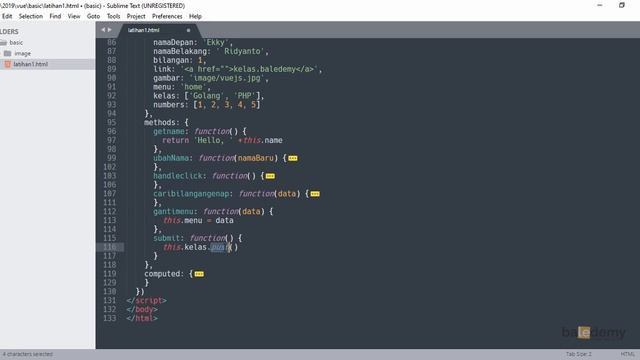Click 'image/vuejs.jpg' string on line 90
Image resolution: width=640 pixels, height=360 pixels.
pos(227,78)
